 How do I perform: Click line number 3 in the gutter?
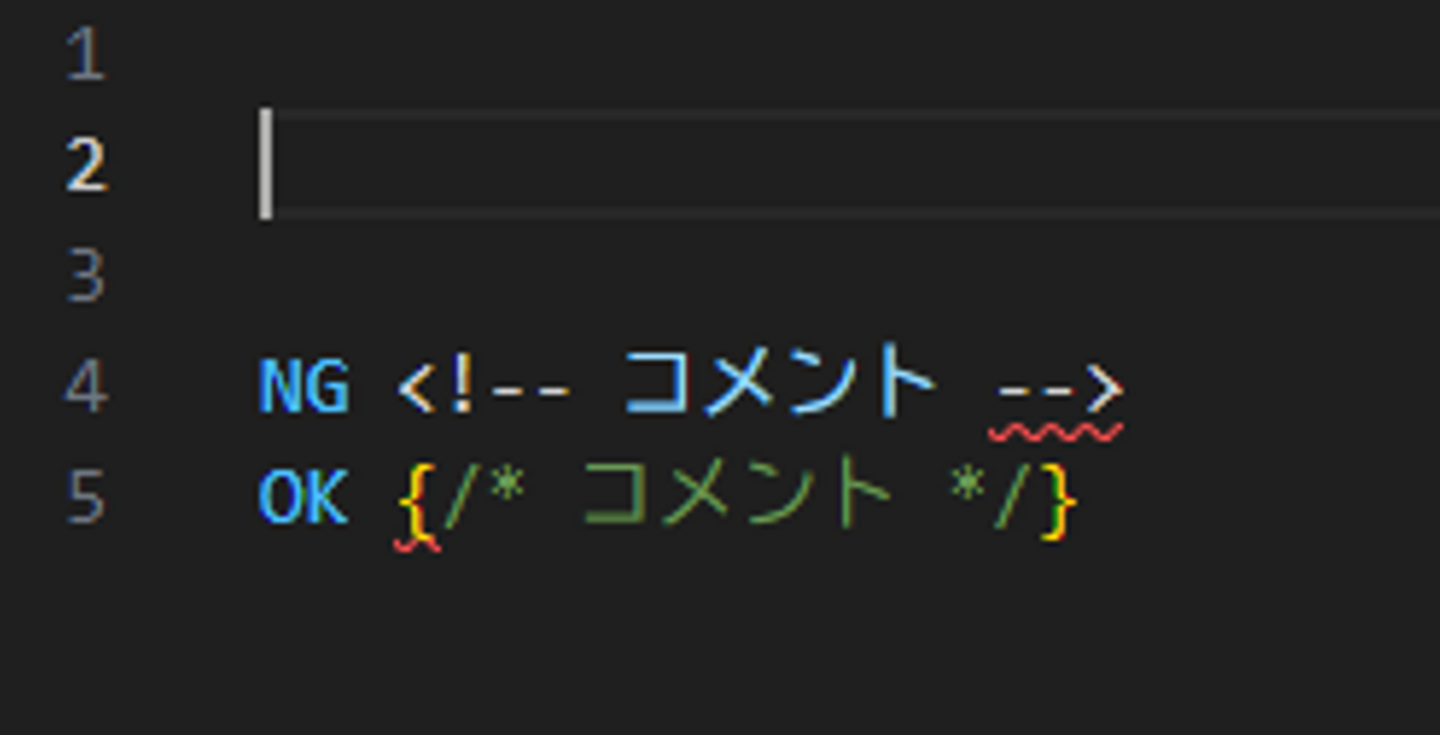coord(86,275)
